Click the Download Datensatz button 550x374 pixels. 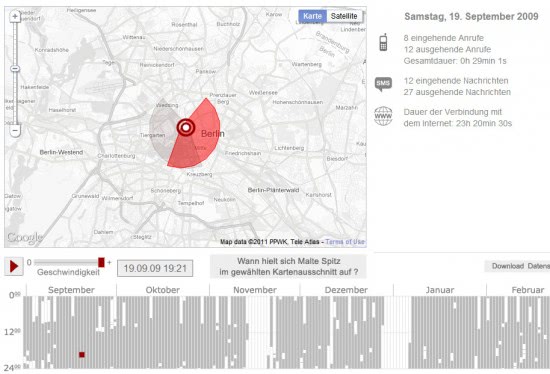pos(517,266)
